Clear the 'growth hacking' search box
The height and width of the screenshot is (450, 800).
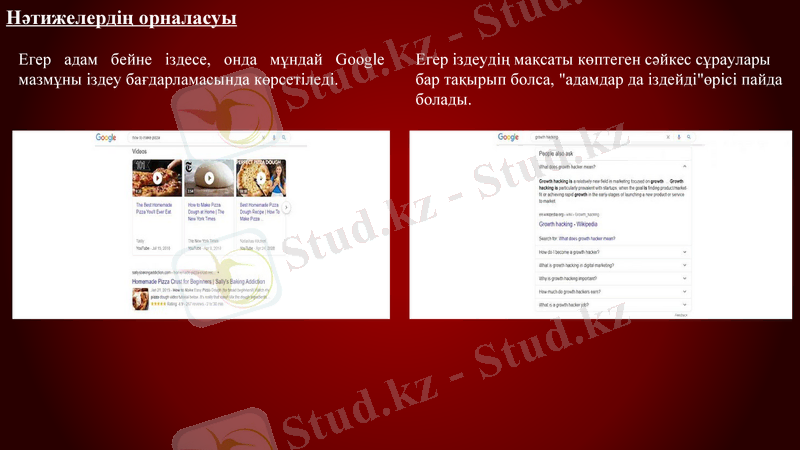tap(668, 137)
